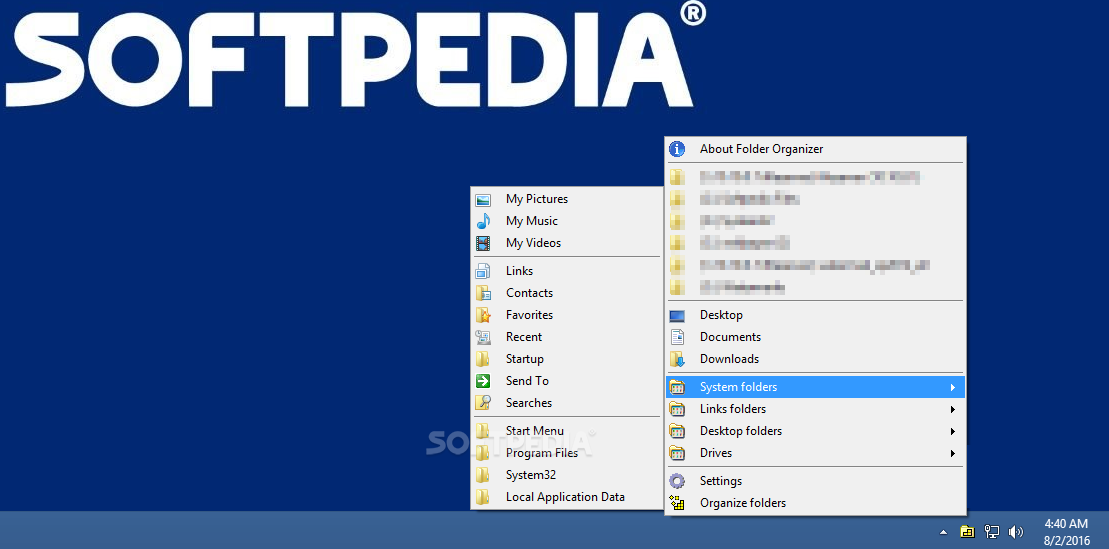Click the volume speaker tray icon

[1016, 531]
